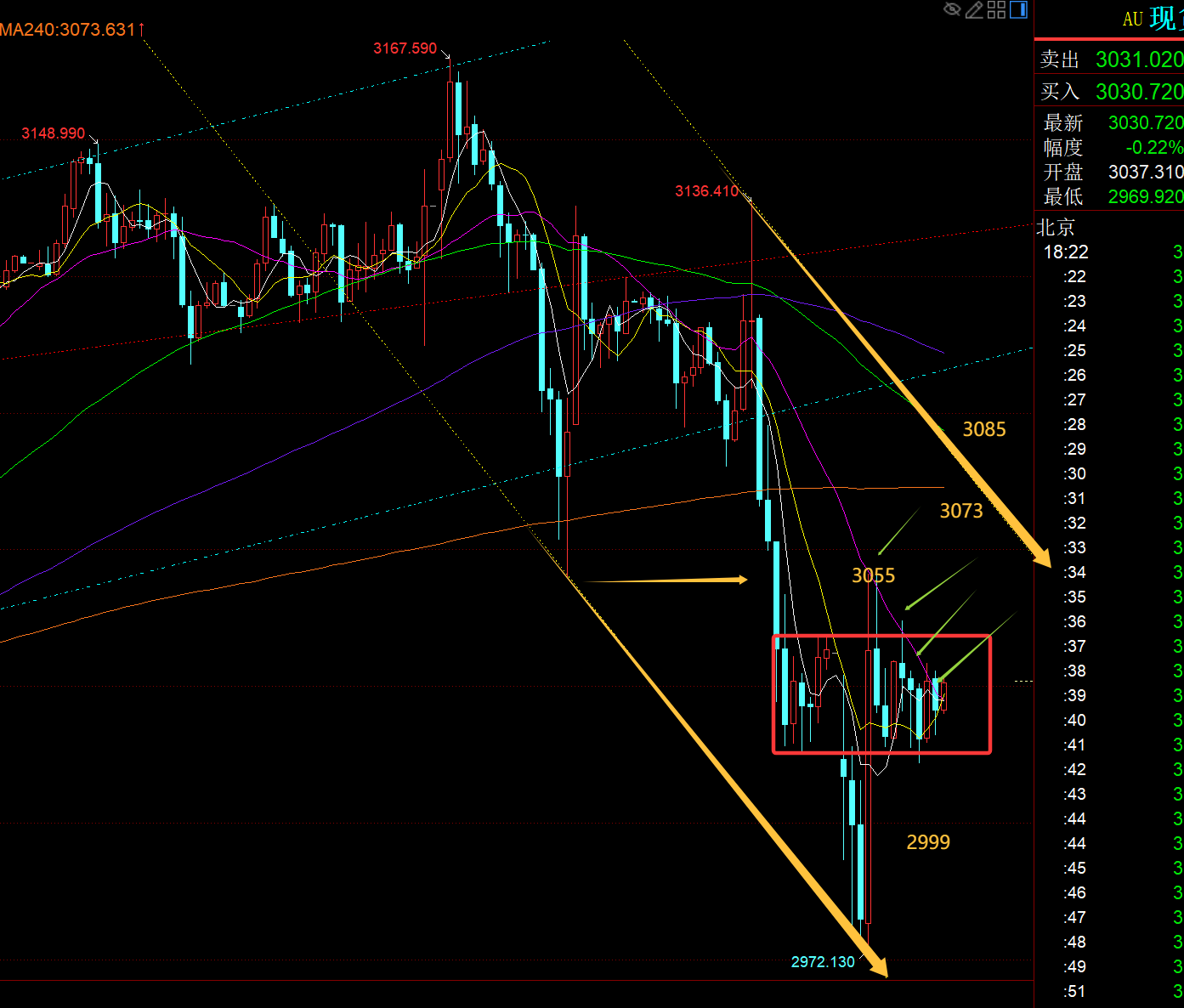This screenshot has height=1008, width=1184.
Task: Toggle the hide-drawings eye icon
Action: 952,9
